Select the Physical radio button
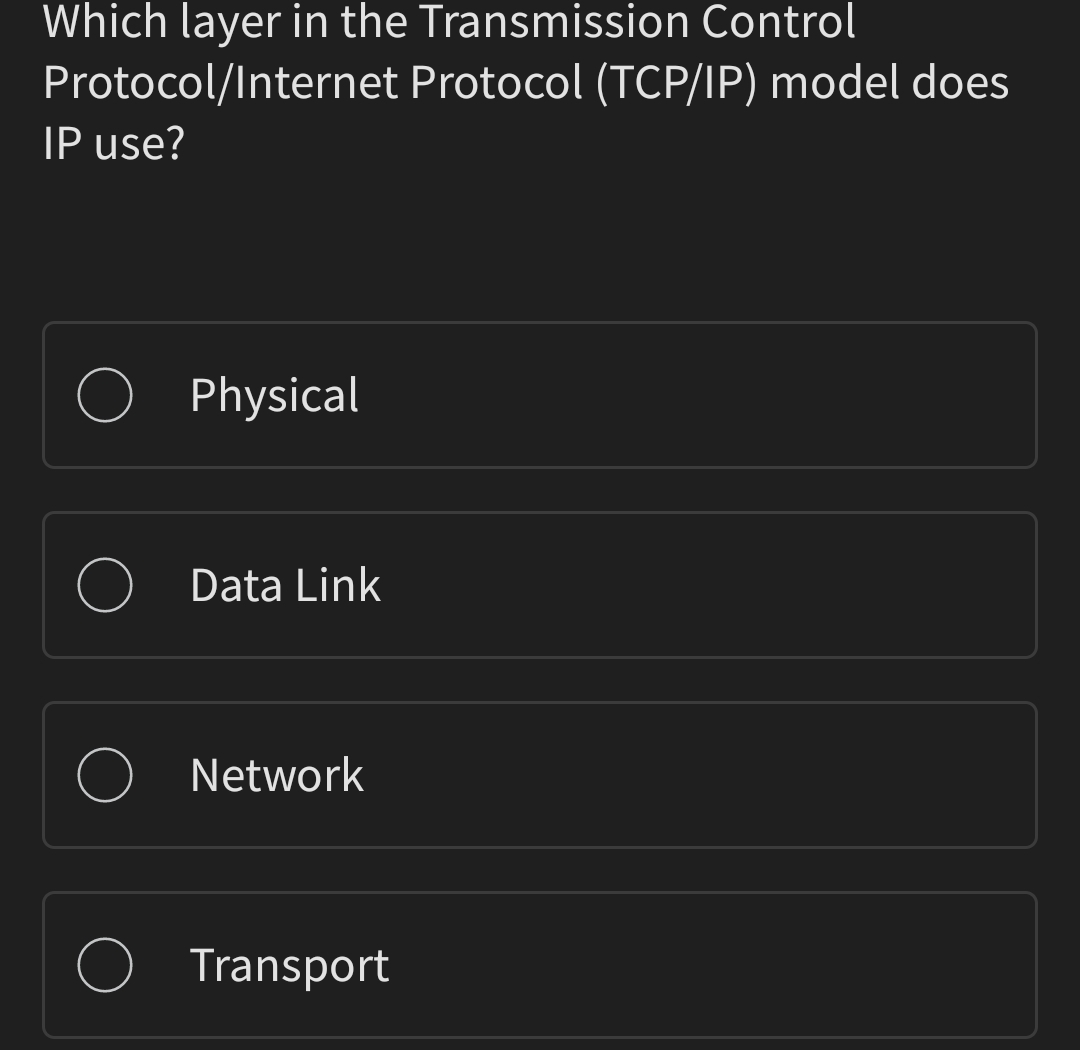Image resolution: width=1080 pixels, height=1050 pixels. tap(104, 394)
